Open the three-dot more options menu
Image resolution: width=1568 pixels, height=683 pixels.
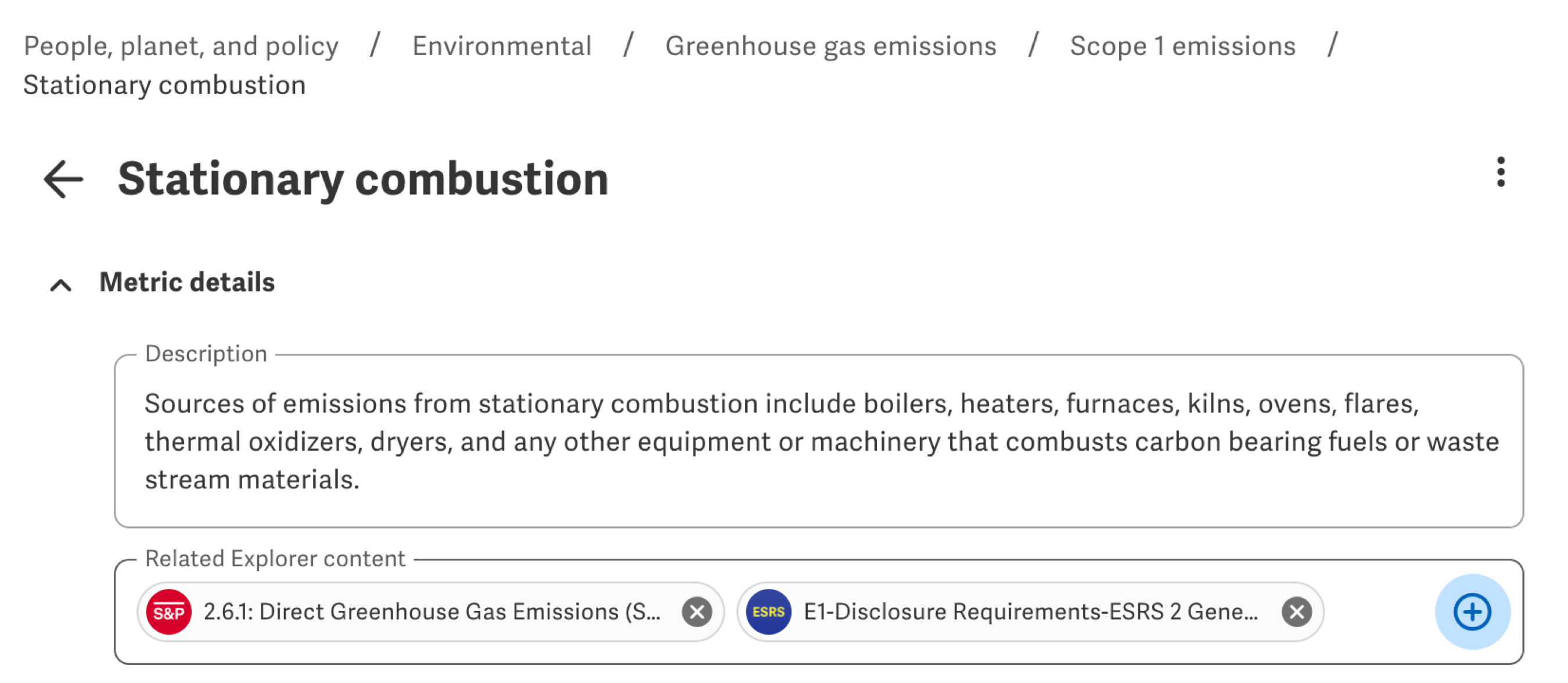click(x=1501, y=172)
